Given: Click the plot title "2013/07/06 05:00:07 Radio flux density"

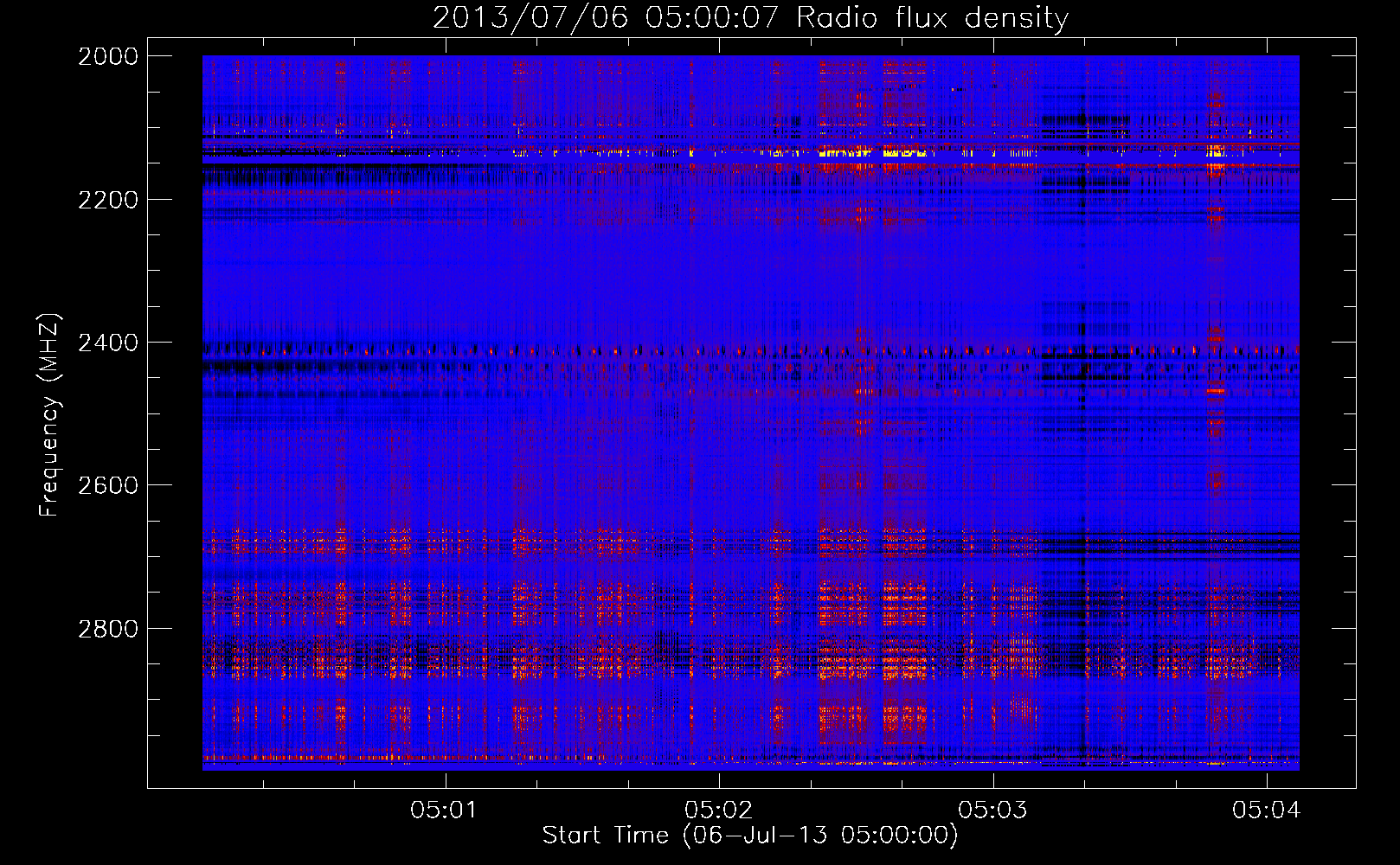Looking at the screenshot, I should [x=750, y=18].
